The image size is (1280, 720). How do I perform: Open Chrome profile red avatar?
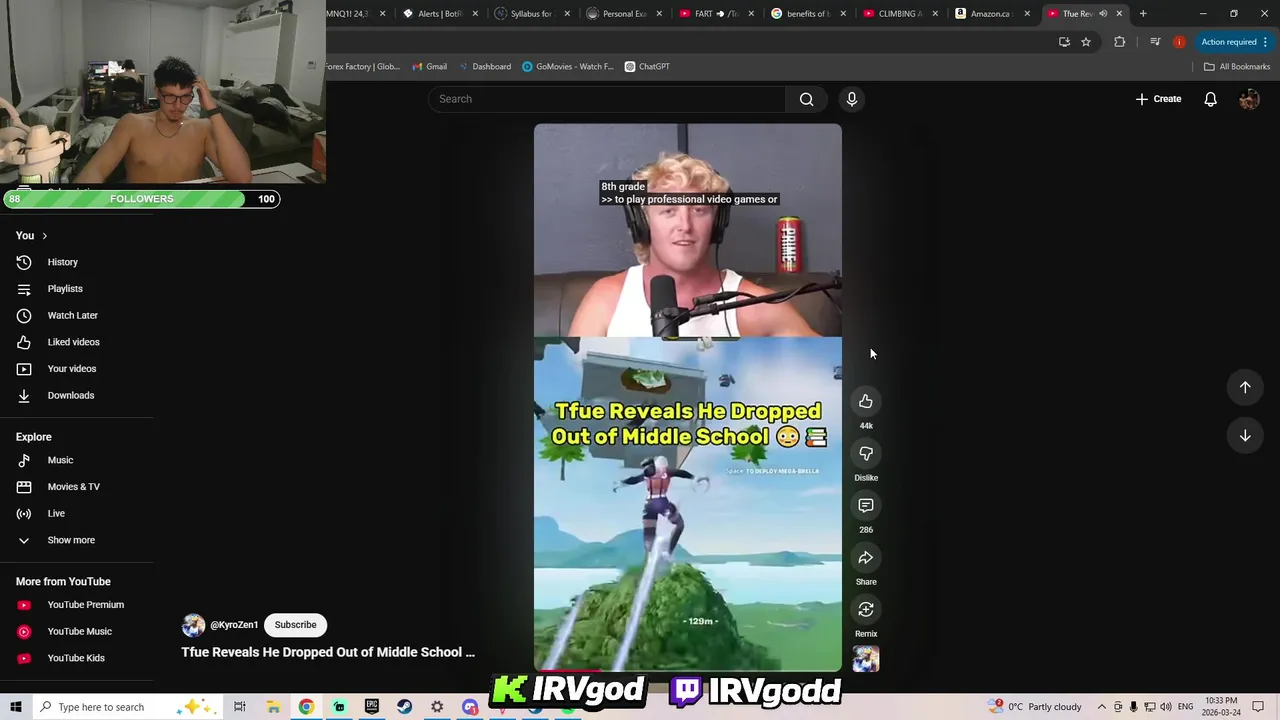coord(1179,42)
